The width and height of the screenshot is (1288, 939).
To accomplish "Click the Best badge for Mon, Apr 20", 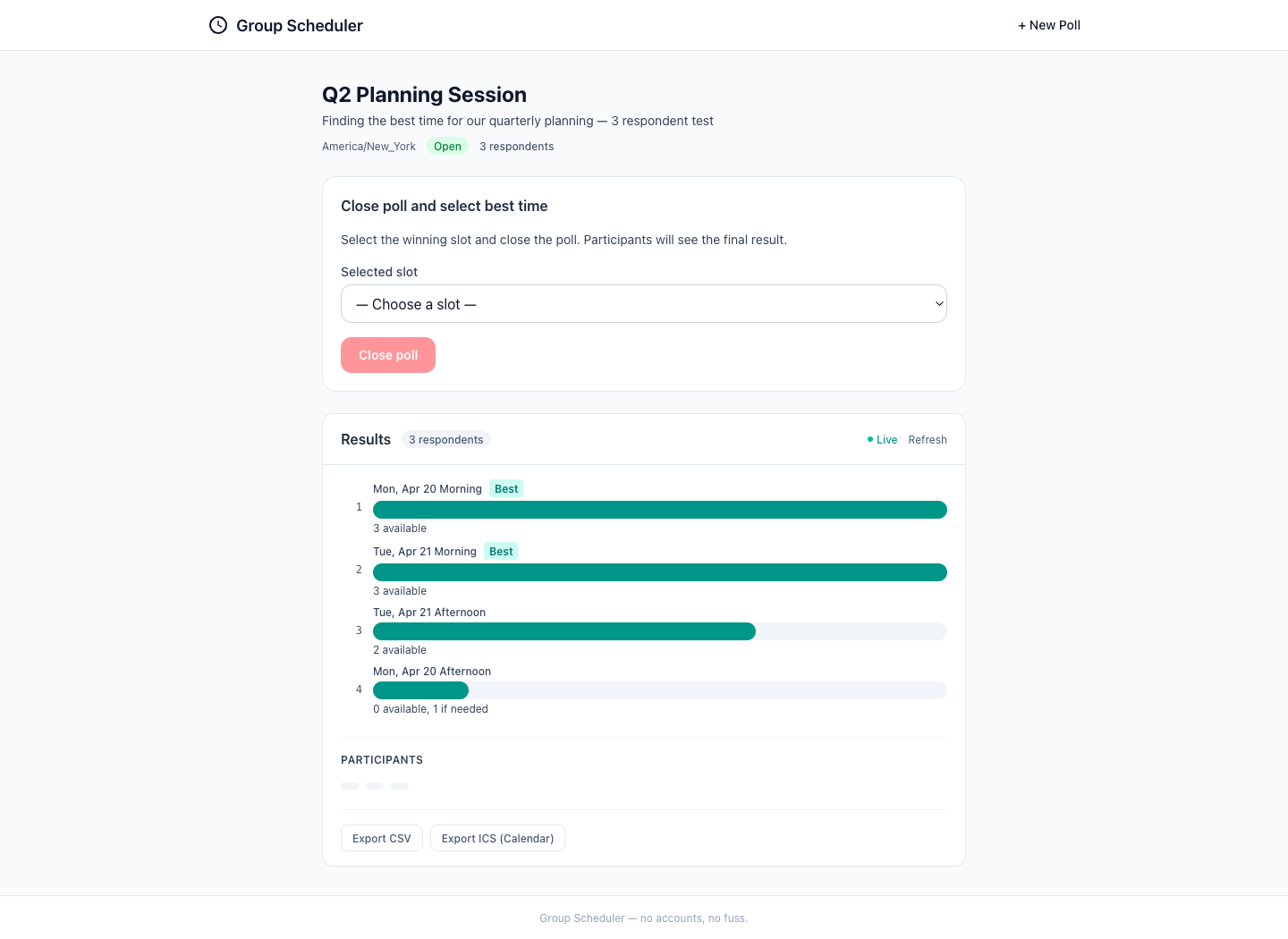I will tap(506, 489).
